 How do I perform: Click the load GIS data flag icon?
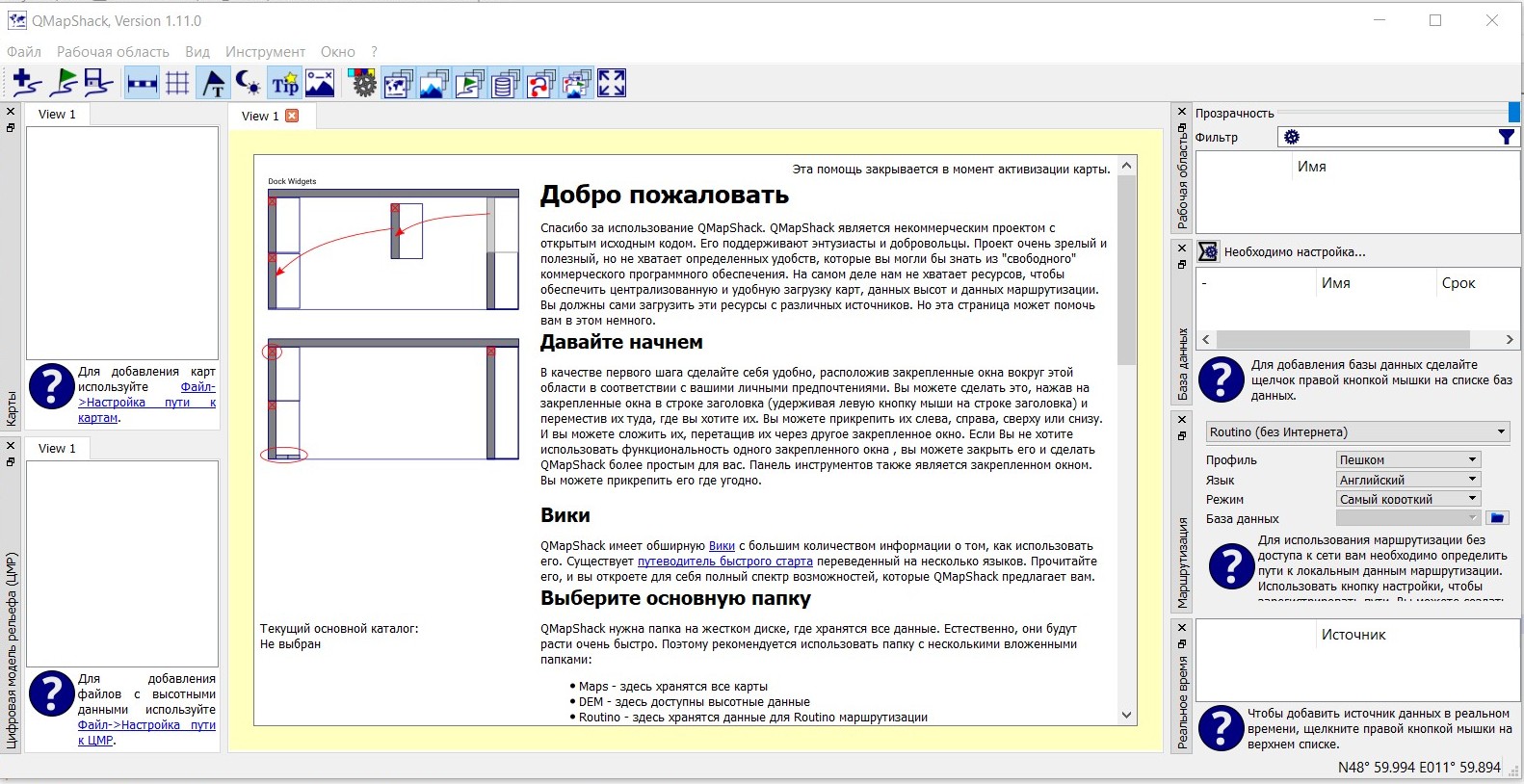pyautogui.click(x=63, y=84)
